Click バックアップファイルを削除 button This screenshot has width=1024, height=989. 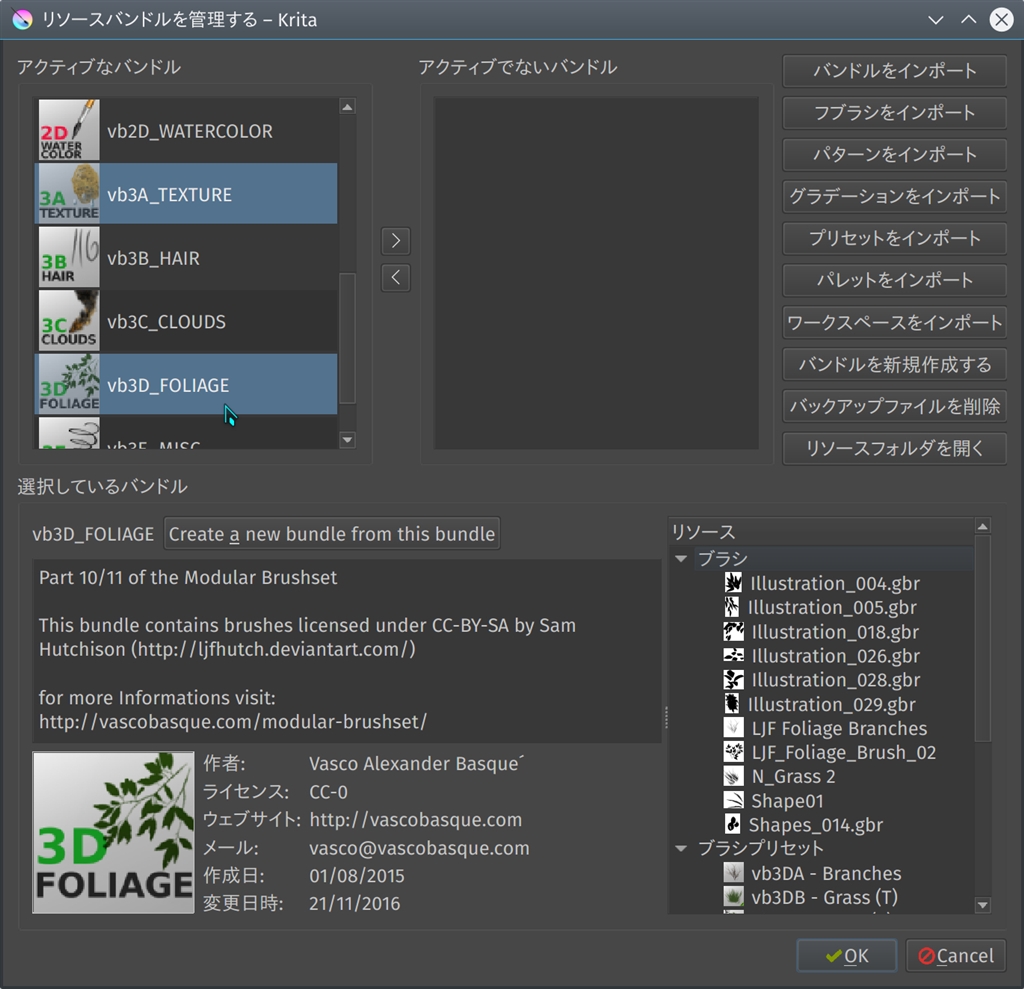click(x=894, y=406)
